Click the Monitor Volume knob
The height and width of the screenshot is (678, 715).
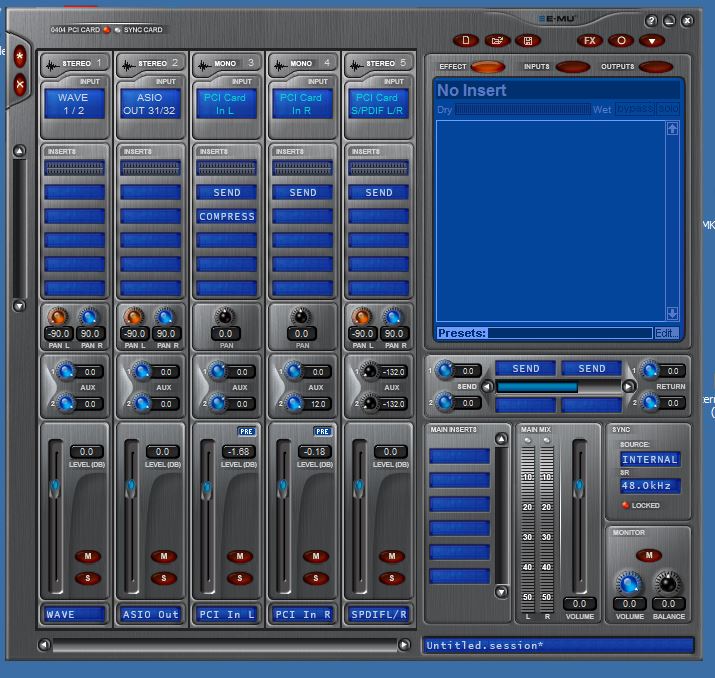click(x=629, y=583)
